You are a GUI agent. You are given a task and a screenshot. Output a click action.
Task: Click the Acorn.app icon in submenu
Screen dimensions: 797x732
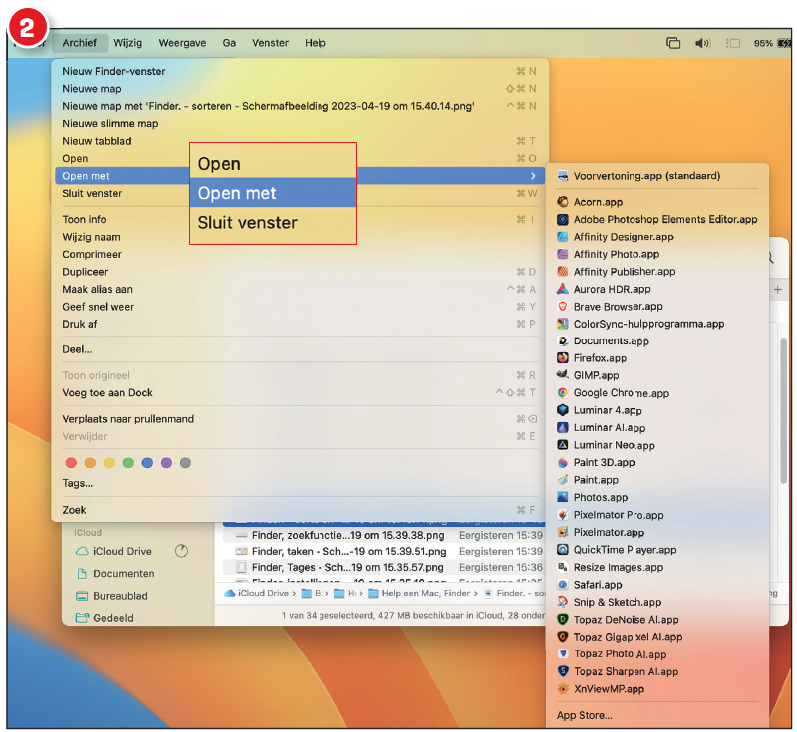[x=562, y=202]
